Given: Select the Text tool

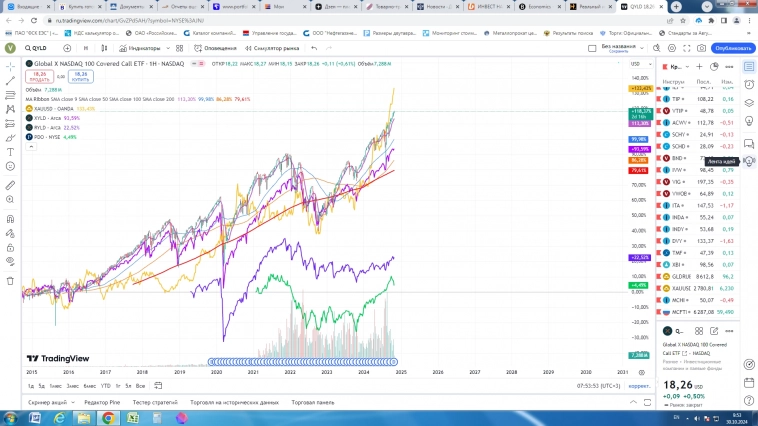Looking at the screenshot, I should (x=10, y=152).
